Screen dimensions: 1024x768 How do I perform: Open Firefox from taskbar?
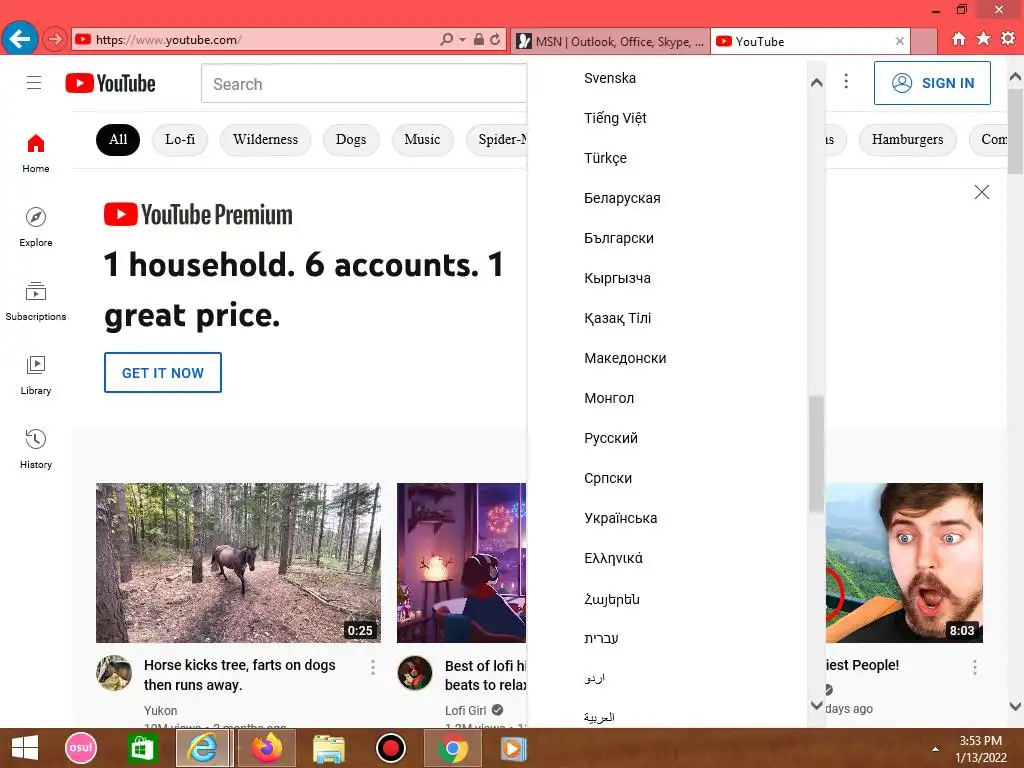[266, 748]
